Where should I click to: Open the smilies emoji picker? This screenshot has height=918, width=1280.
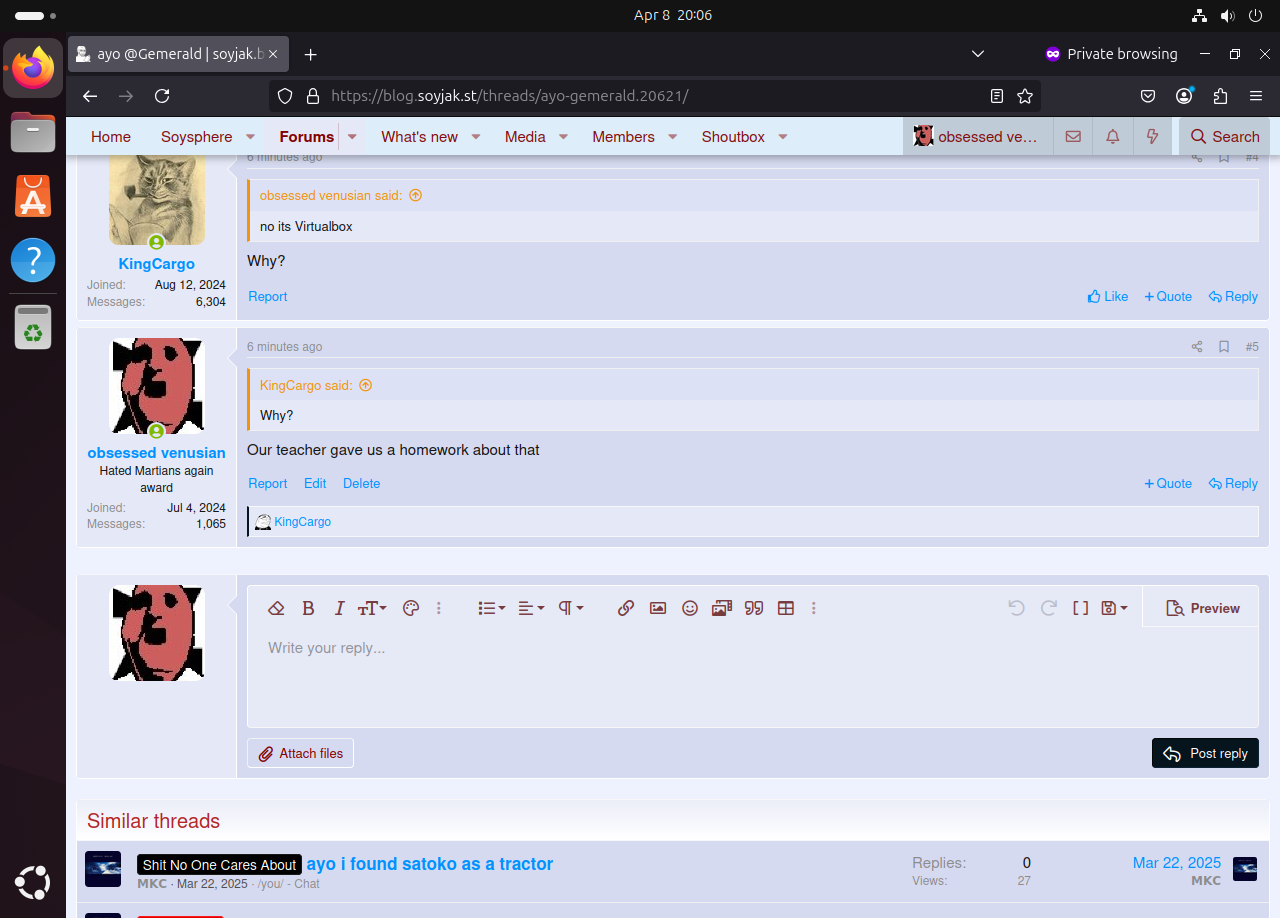click(690, 608)
